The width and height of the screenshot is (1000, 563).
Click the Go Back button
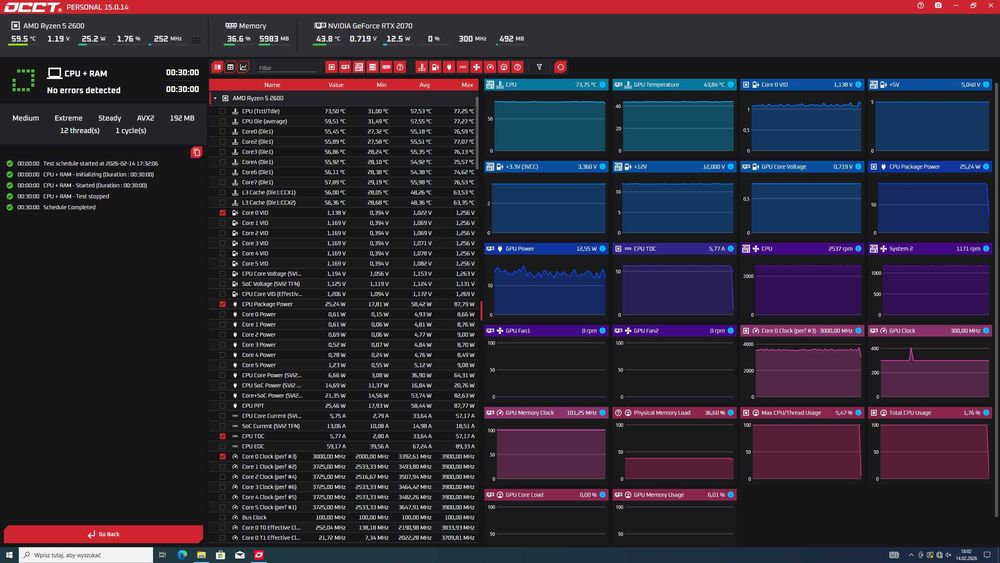click(103, 534)
